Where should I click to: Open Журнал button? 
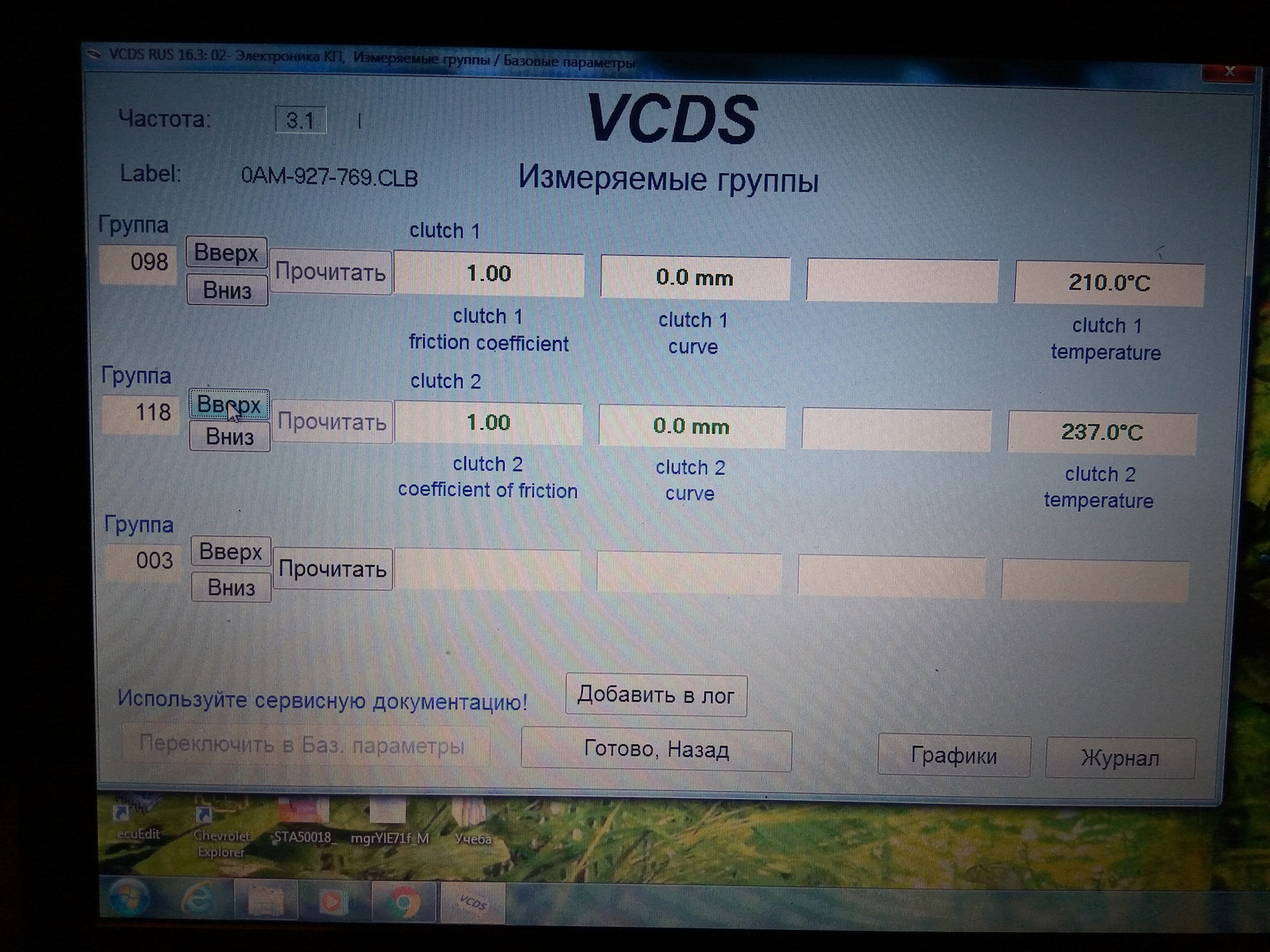[x=1120, y=758]
